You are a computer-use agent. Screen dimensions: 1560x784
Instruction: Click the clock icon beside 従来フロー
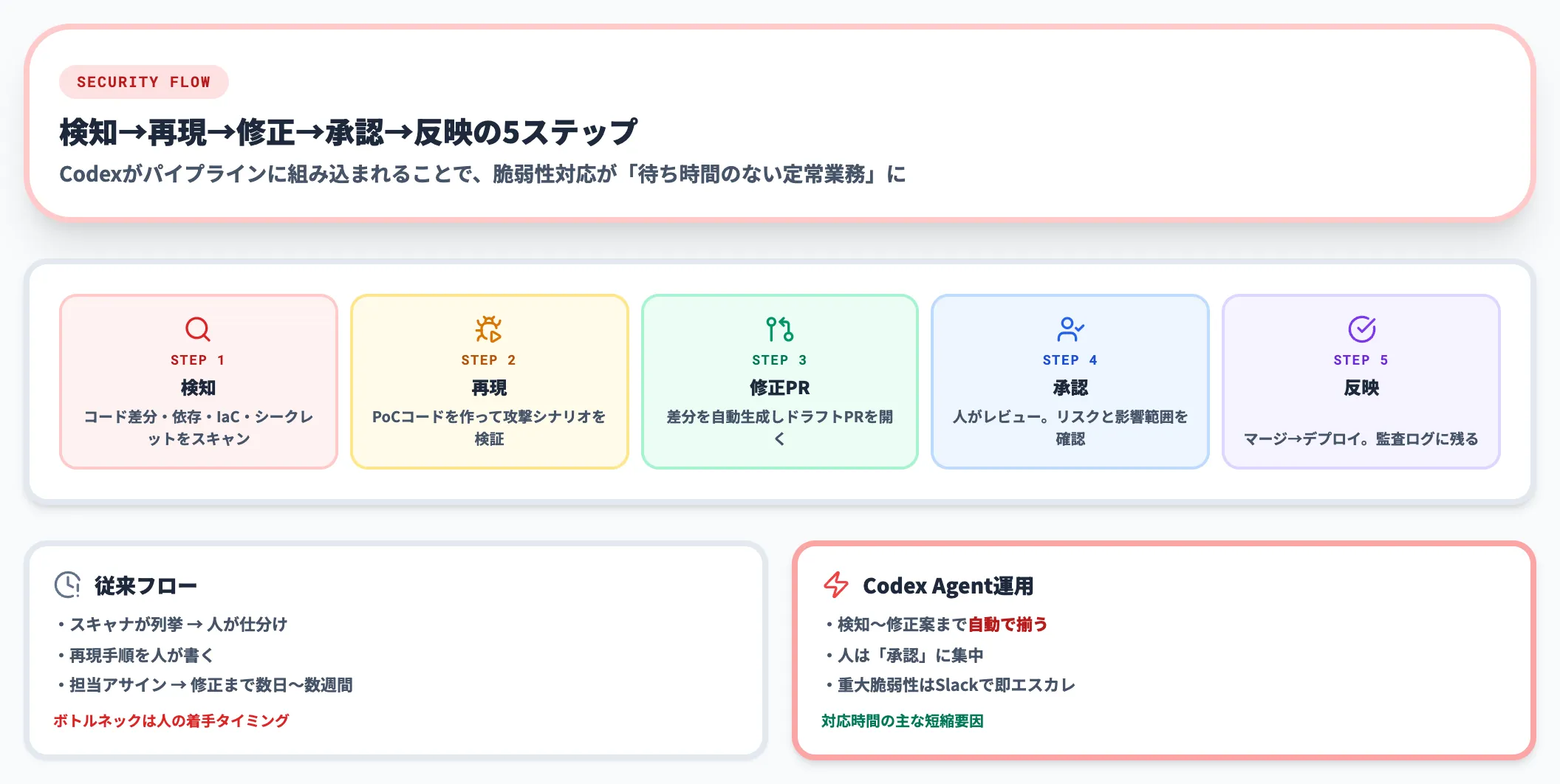pyautogui.click(x=66, y=584)
